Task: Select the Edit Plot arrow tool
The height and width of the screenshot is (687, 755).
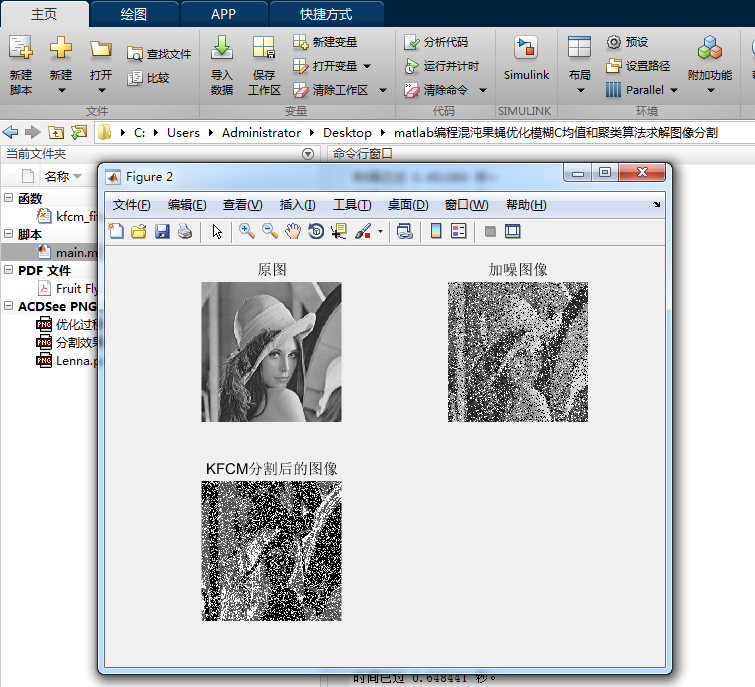Action: [x=217, y=232]
